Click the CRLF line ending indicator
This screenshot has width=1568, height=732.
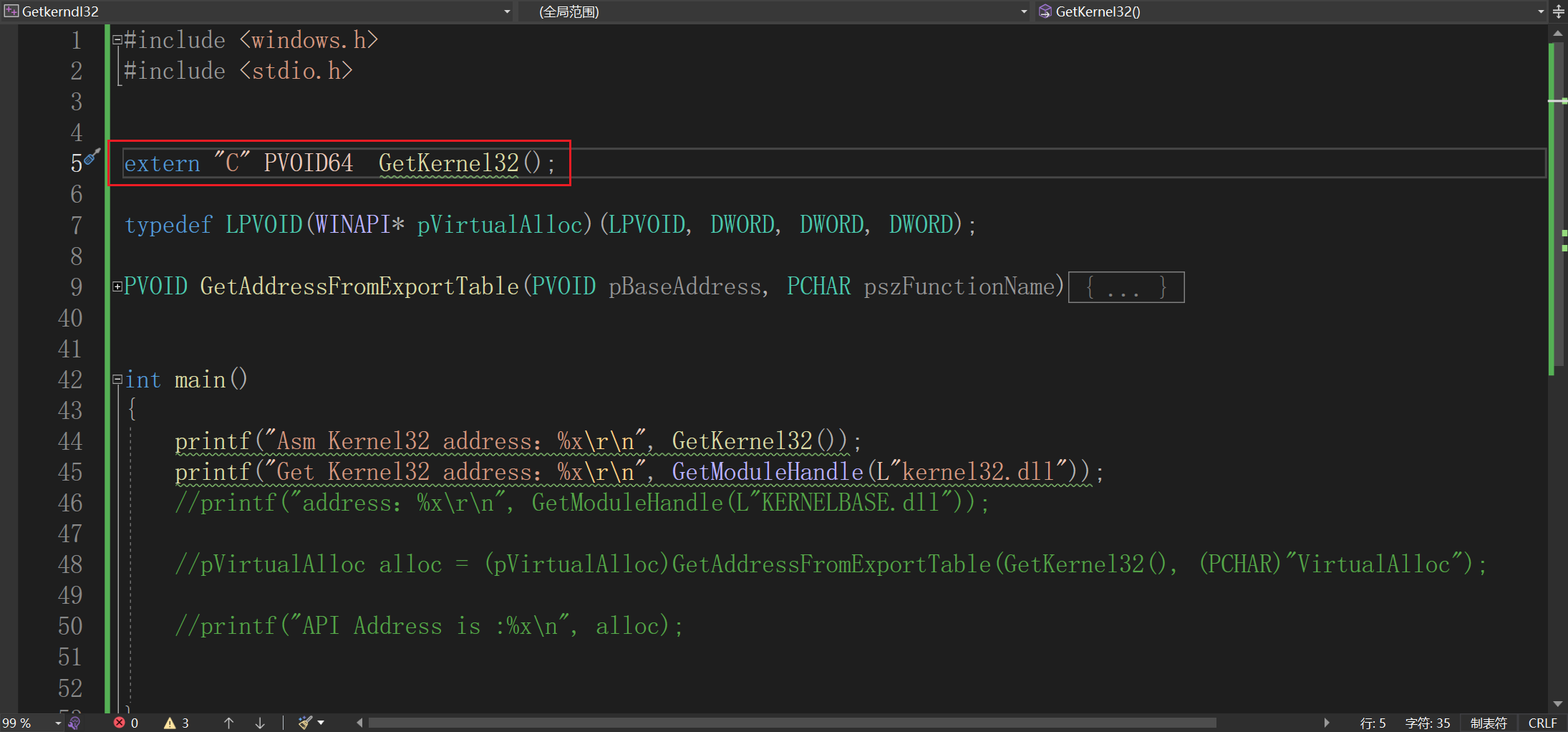1542,723
